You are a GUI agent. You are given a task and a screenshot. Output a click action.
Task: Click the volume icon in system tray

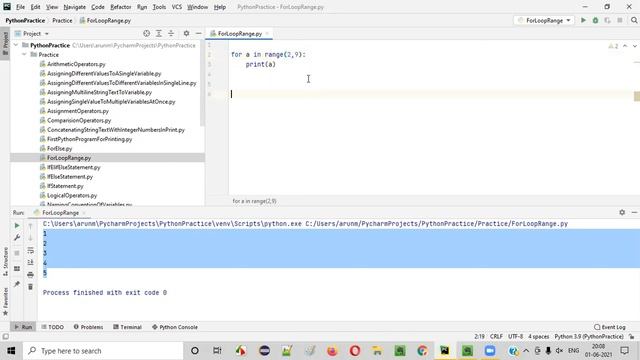(x=559, y=351)
